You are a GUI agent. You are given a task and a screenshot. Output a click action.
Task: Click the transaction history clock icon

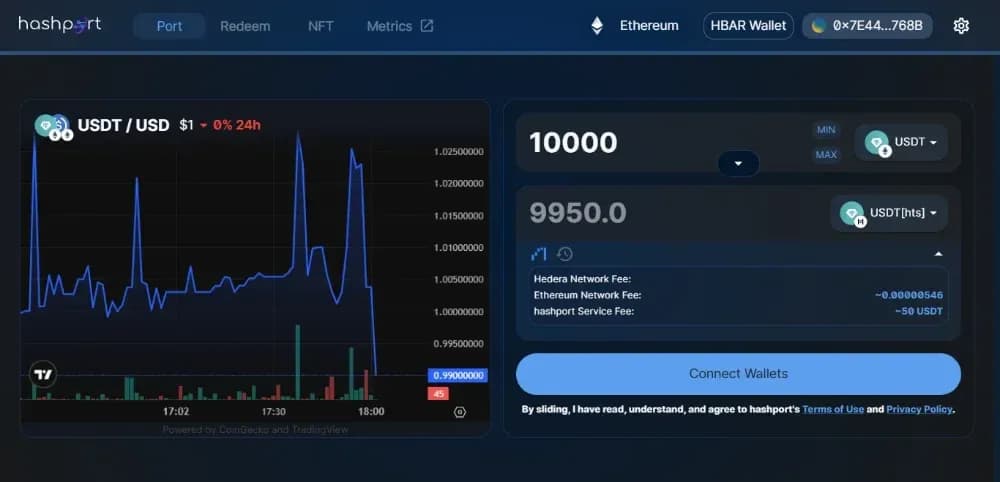pos(564,254)
